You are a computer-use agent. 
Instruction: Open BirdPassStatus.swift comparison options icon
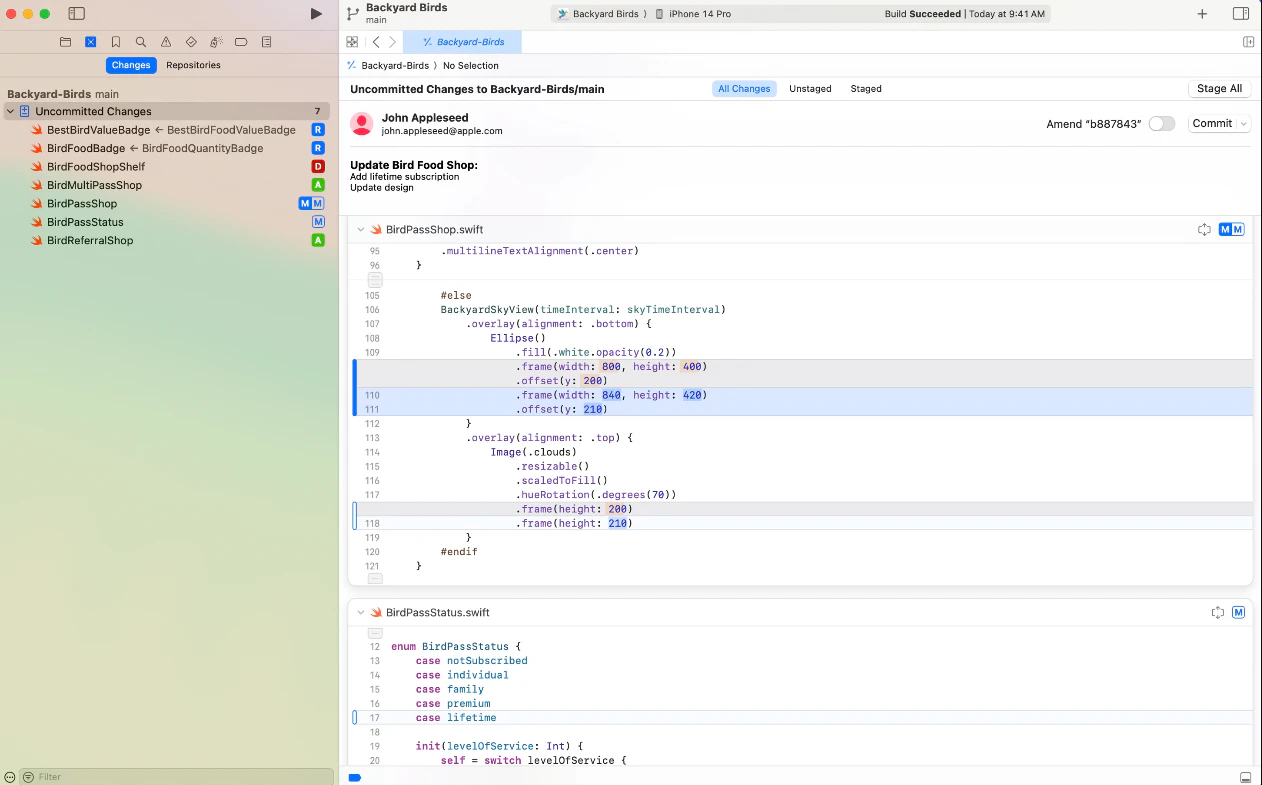[x=1217, y=613]
